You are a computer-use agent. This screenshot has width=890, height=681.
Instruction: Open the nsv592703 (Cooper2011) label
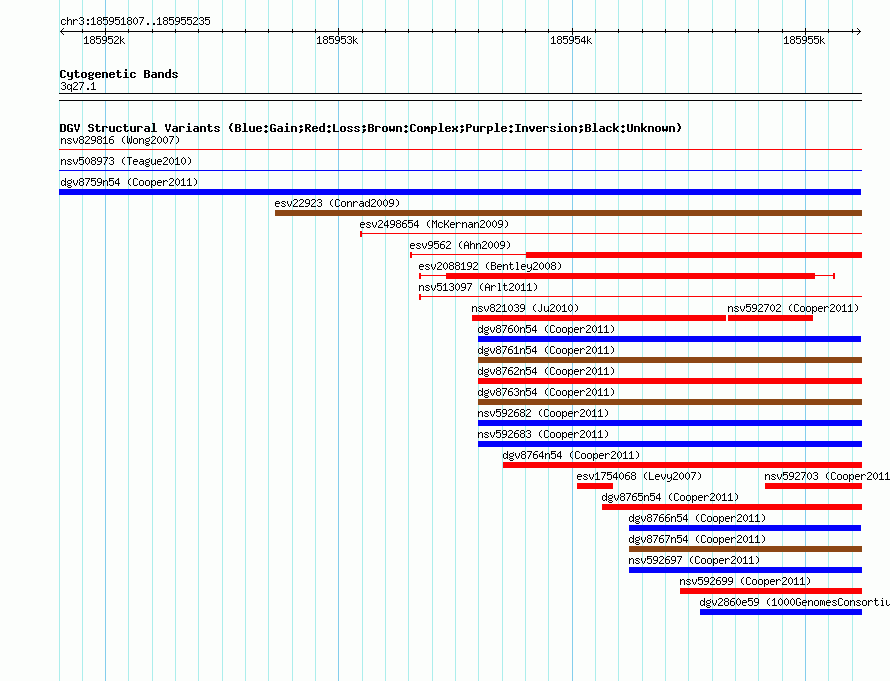(826, 476)
